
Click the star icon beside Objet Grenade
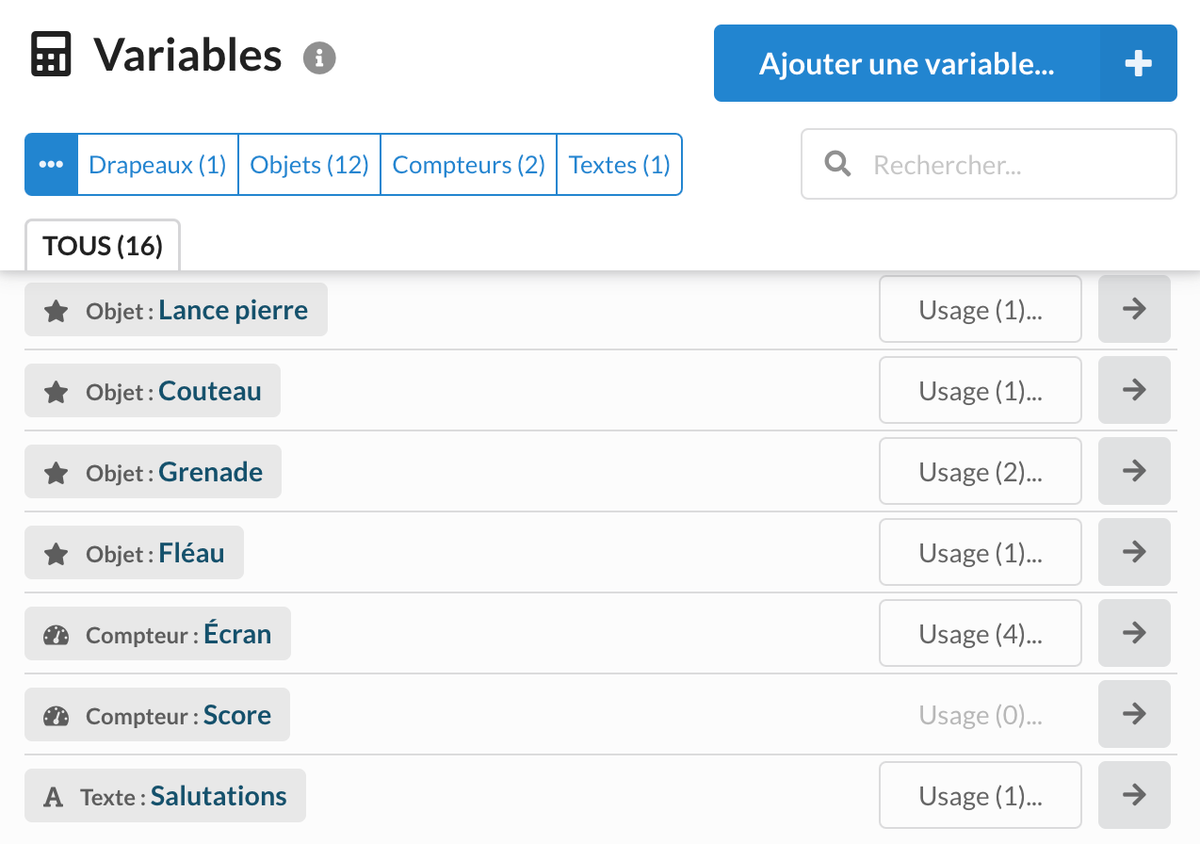tap(56, 471)
